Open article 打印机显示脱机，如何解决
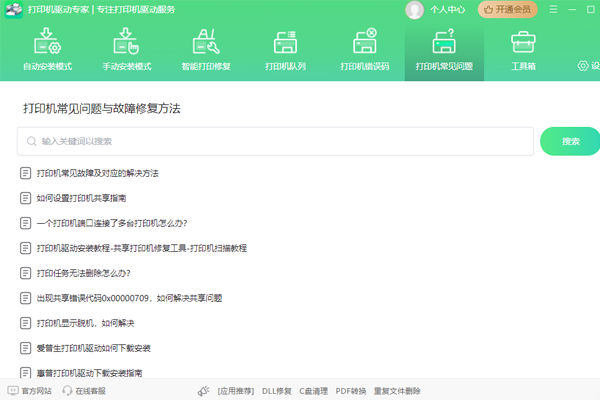Viewport: 600px width, 400px height. pos(85,323)
